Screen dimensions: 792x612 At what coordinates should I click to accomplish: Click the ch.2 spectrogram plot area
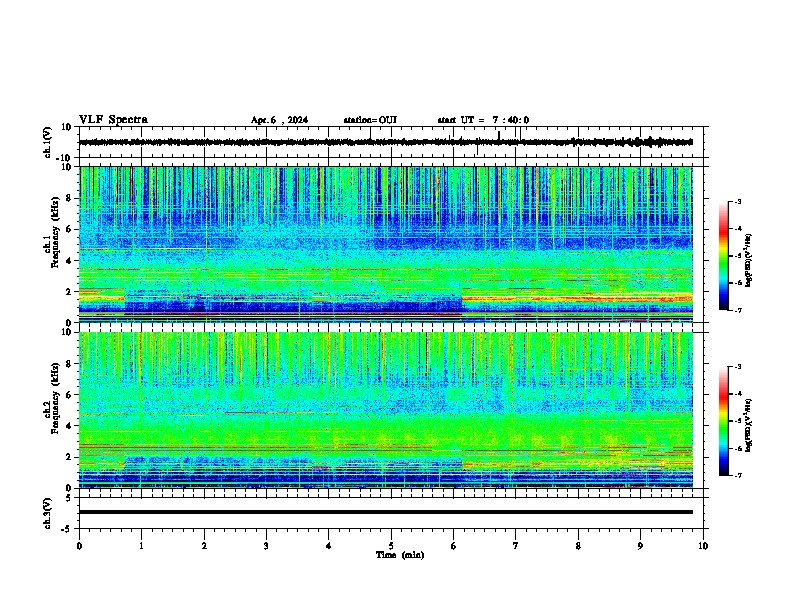point(386,410)
